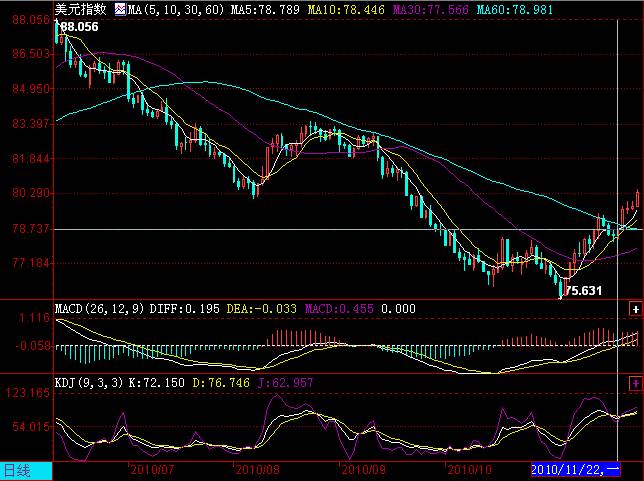Click the DIFF:0.195 value
Screen dimensions: 644x481
tap(184, 308)
